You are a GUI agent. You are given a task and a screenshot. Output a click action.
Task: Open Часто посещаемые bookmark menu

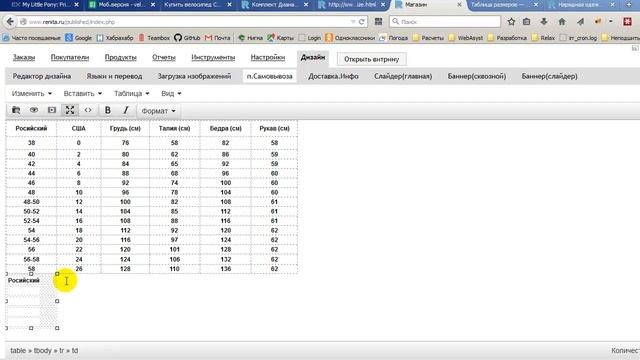(x=31, y=38)
